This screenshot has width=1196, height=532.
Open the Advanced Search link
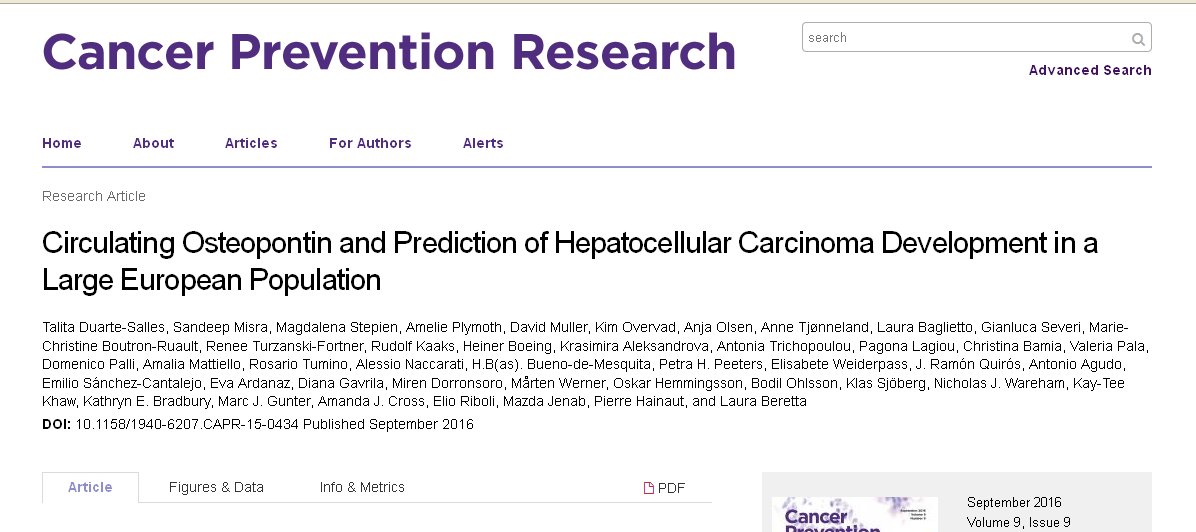click(x=1090, y=70)
